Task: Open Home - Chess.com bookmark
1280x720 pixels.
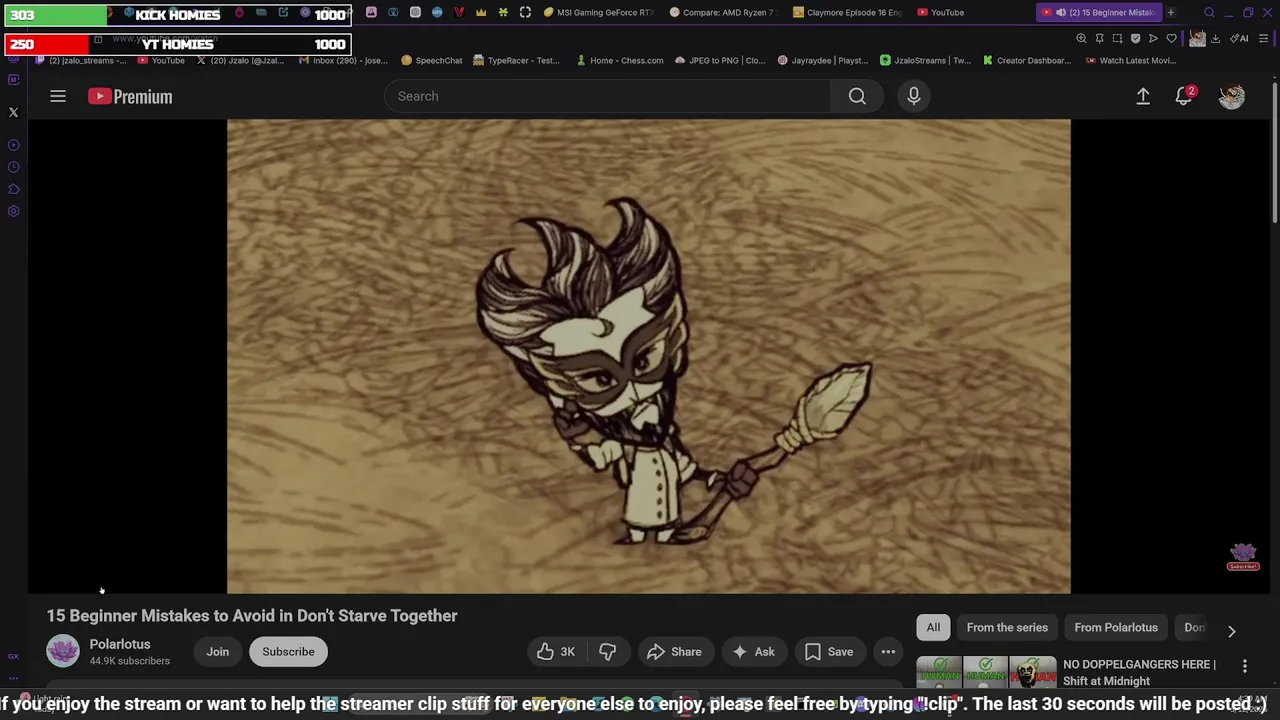Action: [619, 60]
